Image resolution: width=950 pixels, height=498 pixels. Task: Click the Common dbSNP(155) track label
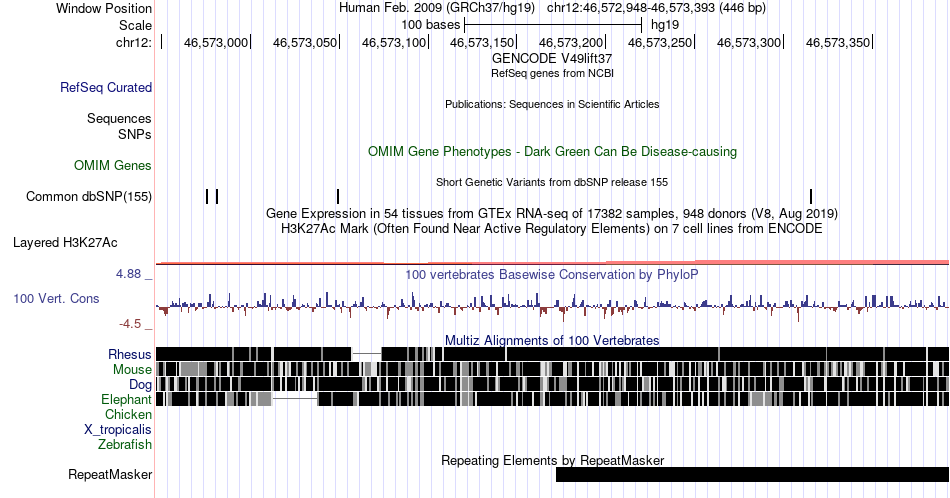click(89, 196)
